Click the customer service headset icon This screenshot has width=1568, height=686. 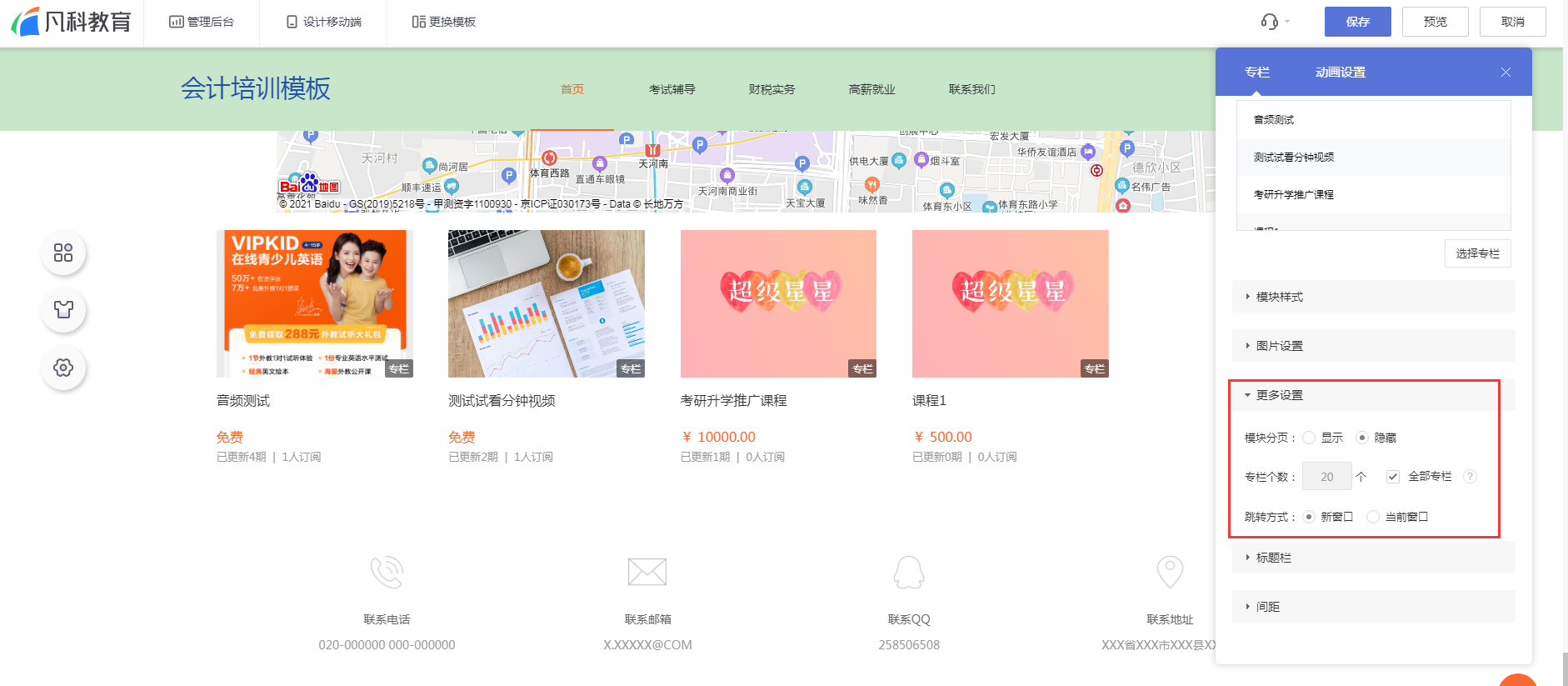[1270, 22]
